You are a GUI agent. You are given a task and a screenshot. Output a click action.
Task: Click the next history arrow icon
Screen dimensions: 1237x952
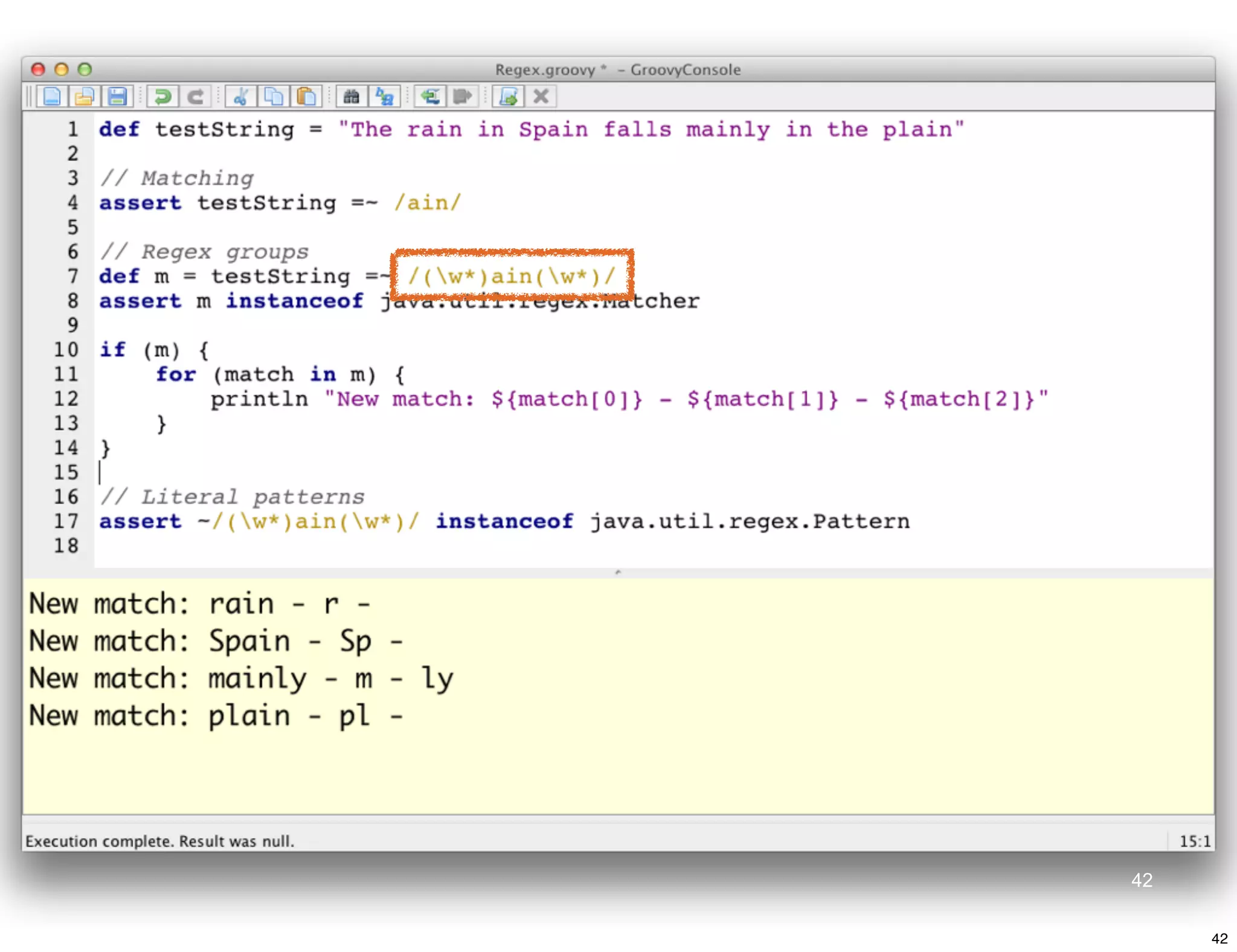click(x=463, y=97)
